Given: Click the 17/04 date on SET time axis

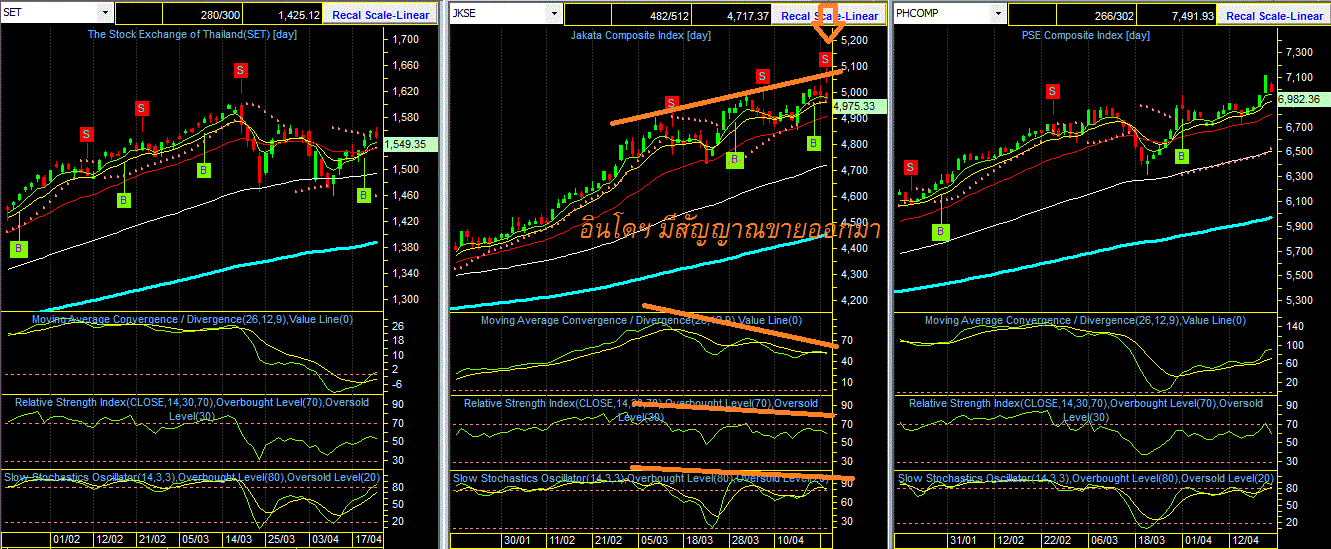Looking at the screenshot, I should click(368, 539).
